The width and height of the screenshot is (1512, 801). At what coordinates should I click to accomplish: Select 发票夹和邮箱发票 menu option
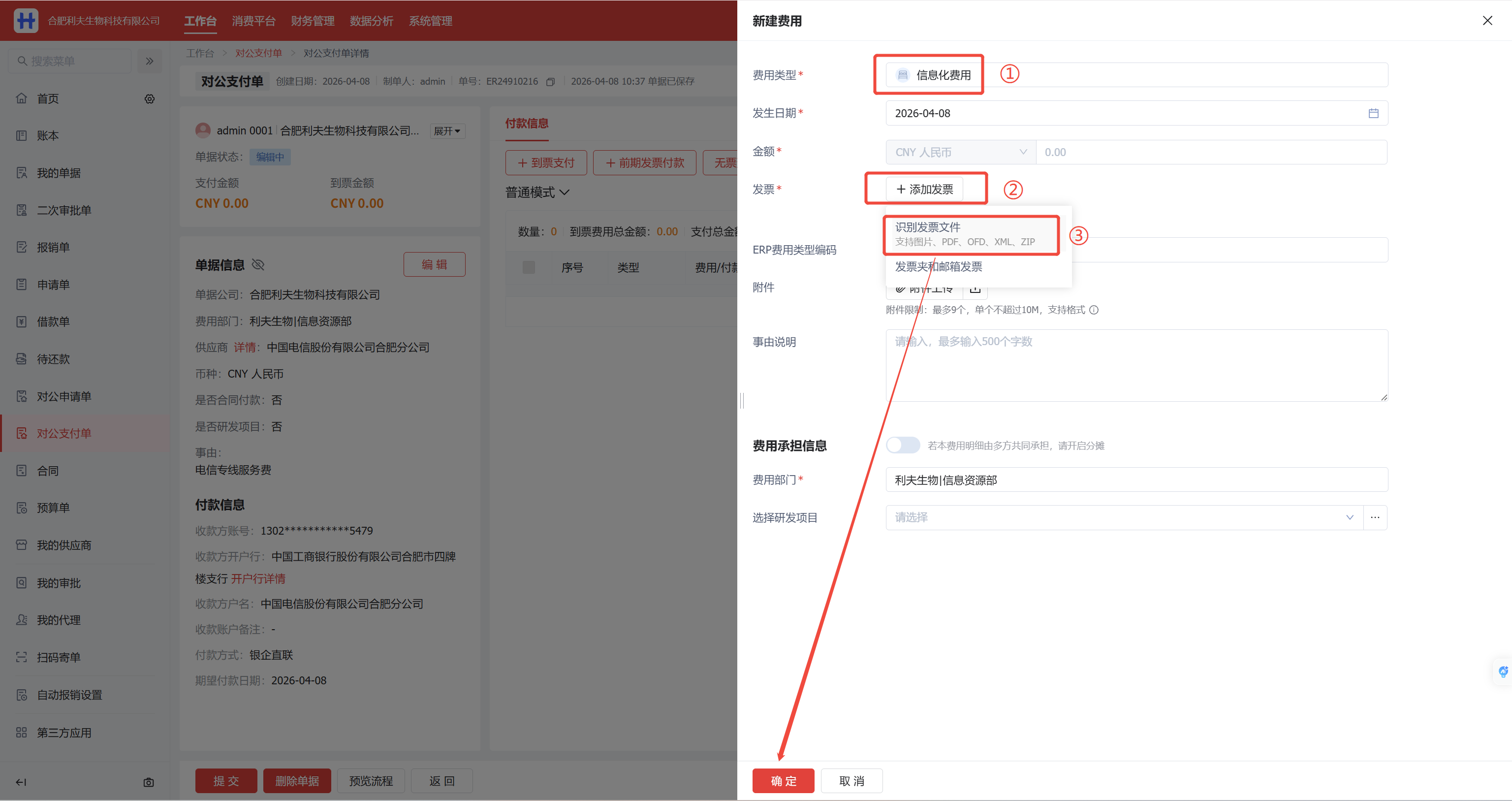(x=939, y=267)
